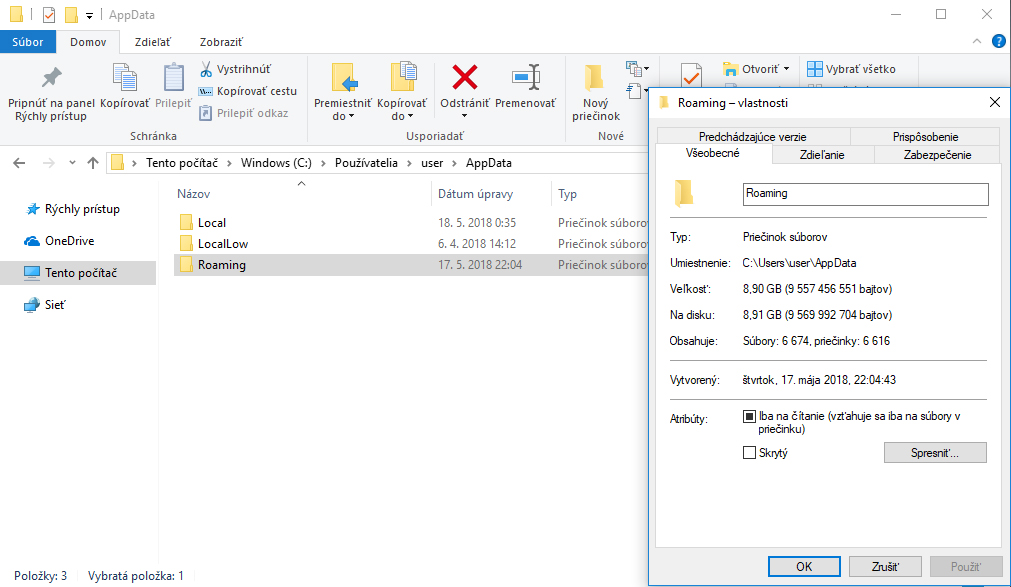Viewport: 1011px width, 587px height.
Task: Click the up one level arrow
Action: click(93, 163)
